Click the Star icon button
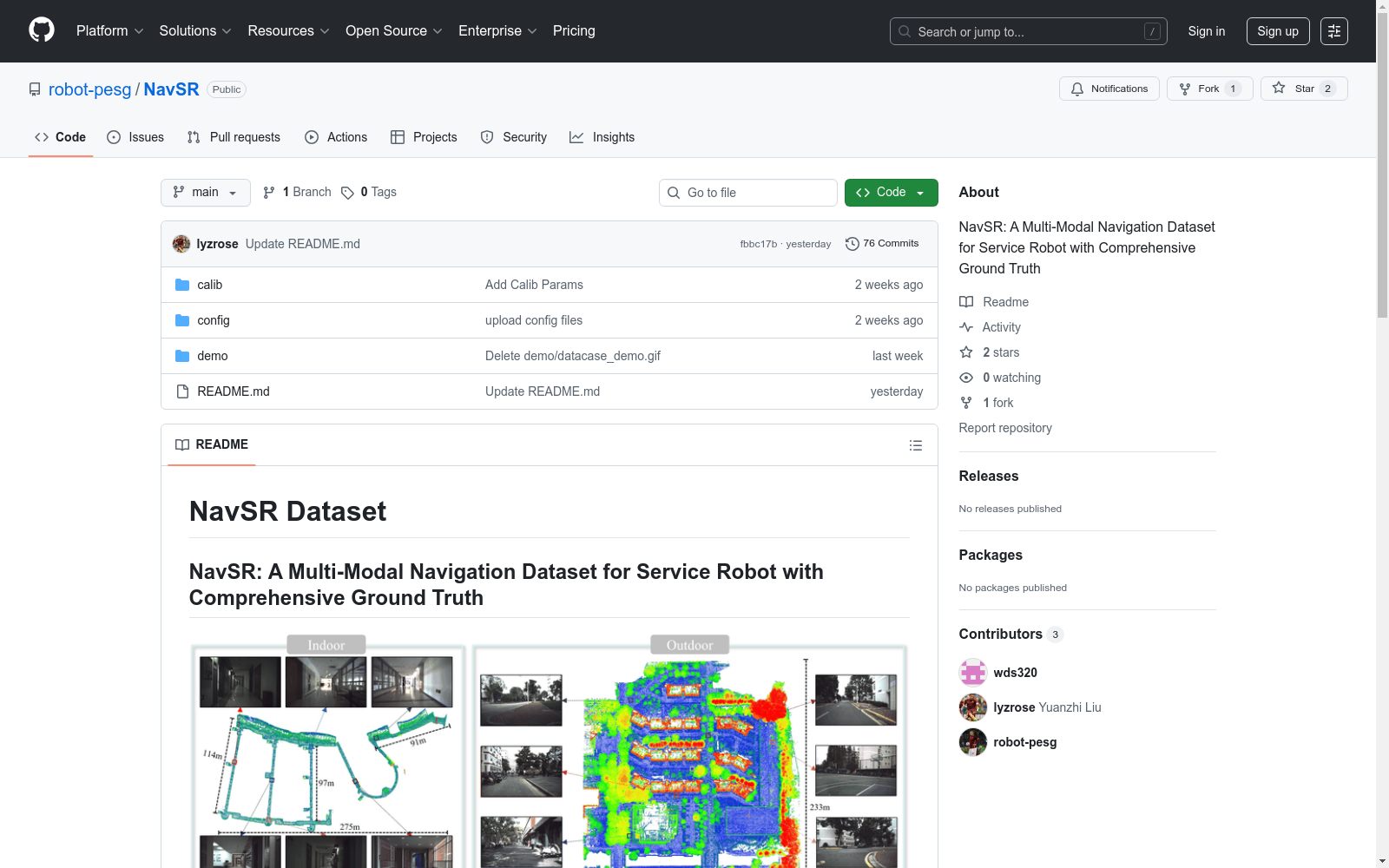 pos(1279,89)
